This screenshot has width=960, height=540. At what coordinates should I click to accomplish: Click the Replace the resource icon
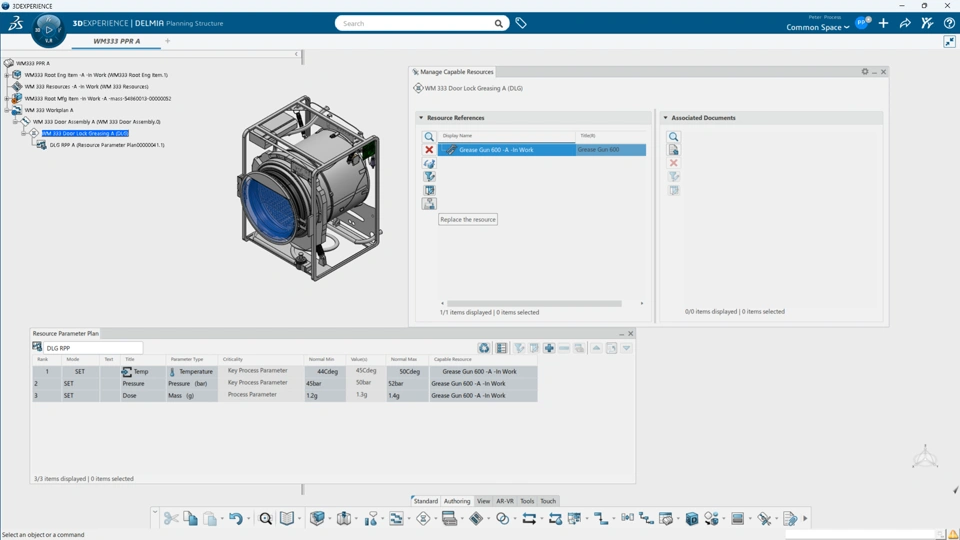coord(429,204)
